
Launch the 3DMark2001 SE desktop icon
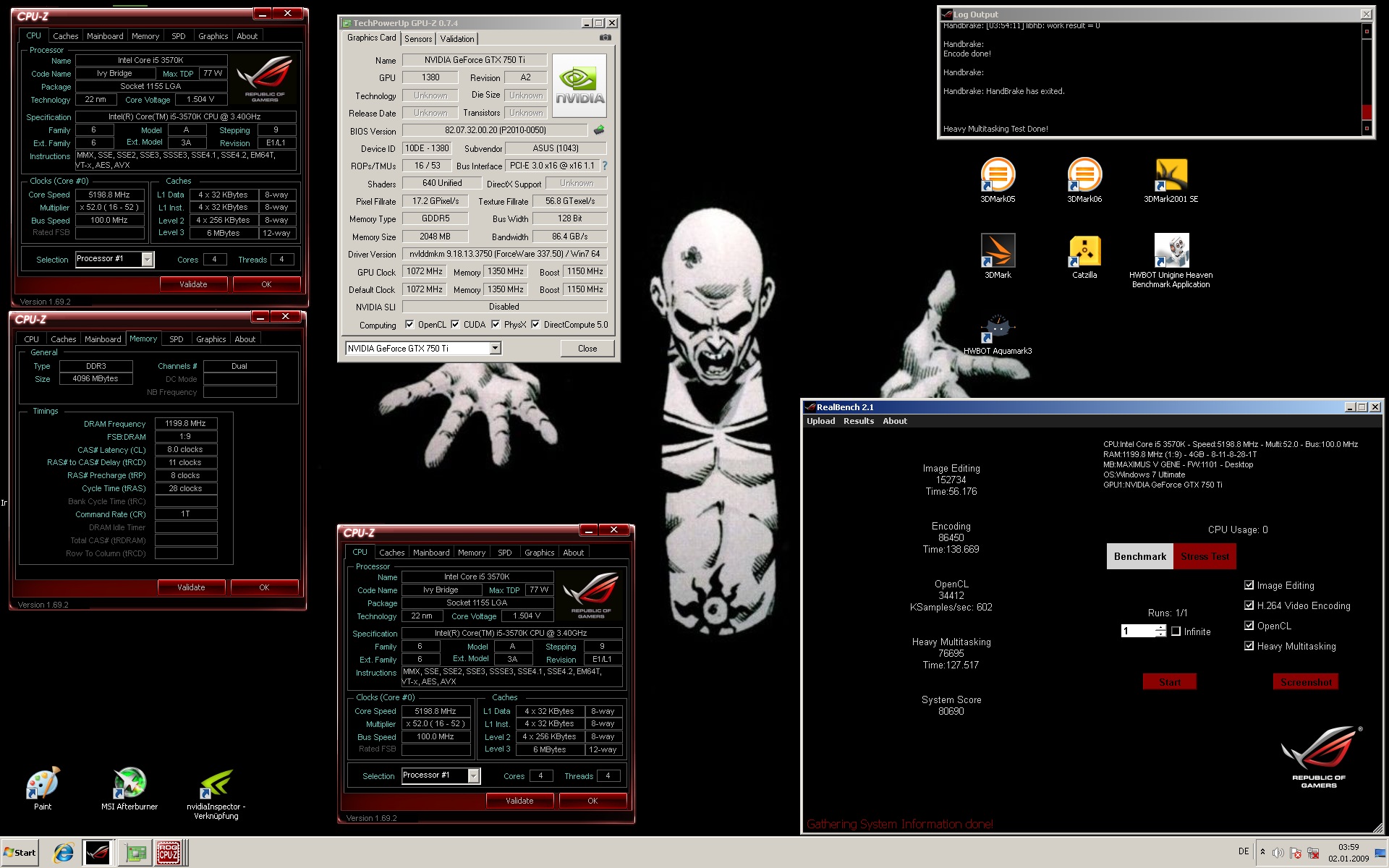[1171, 180]
